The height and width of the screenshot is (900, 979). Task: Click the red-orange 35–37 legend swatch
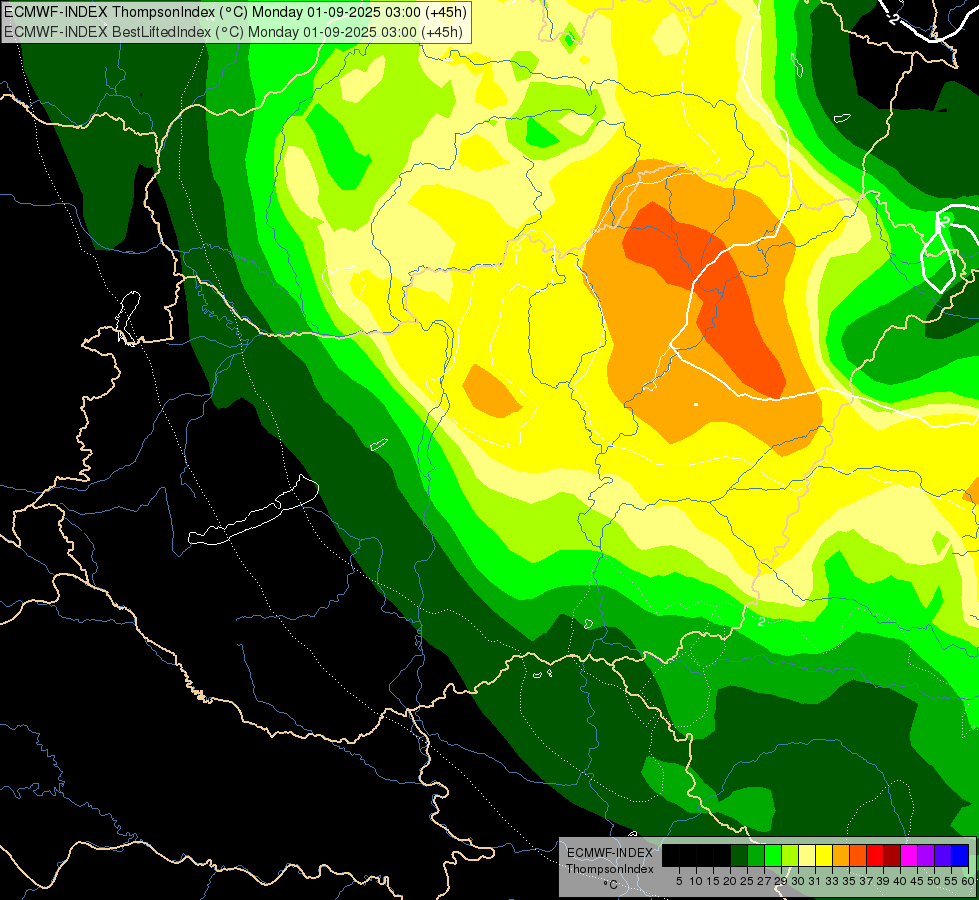[x=858, y=855]
